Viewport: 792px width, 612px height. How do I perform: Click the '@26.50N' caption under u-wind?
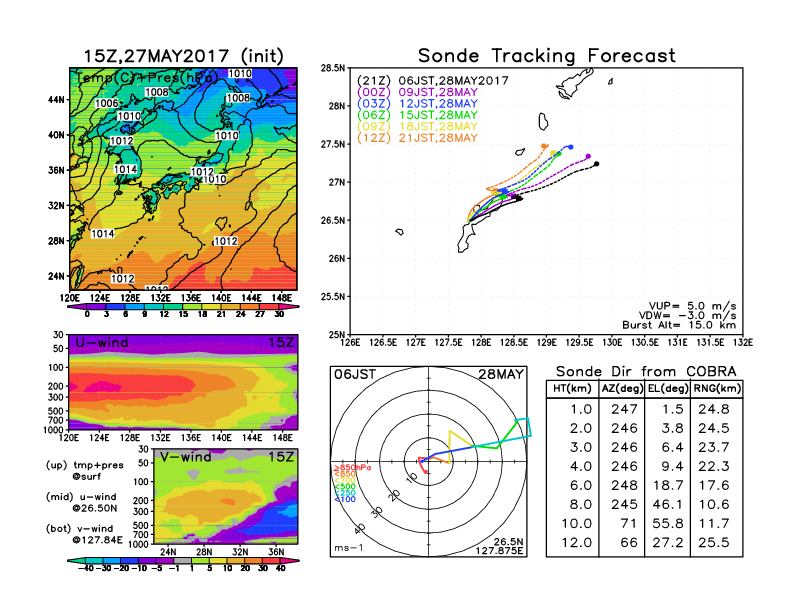94,508
